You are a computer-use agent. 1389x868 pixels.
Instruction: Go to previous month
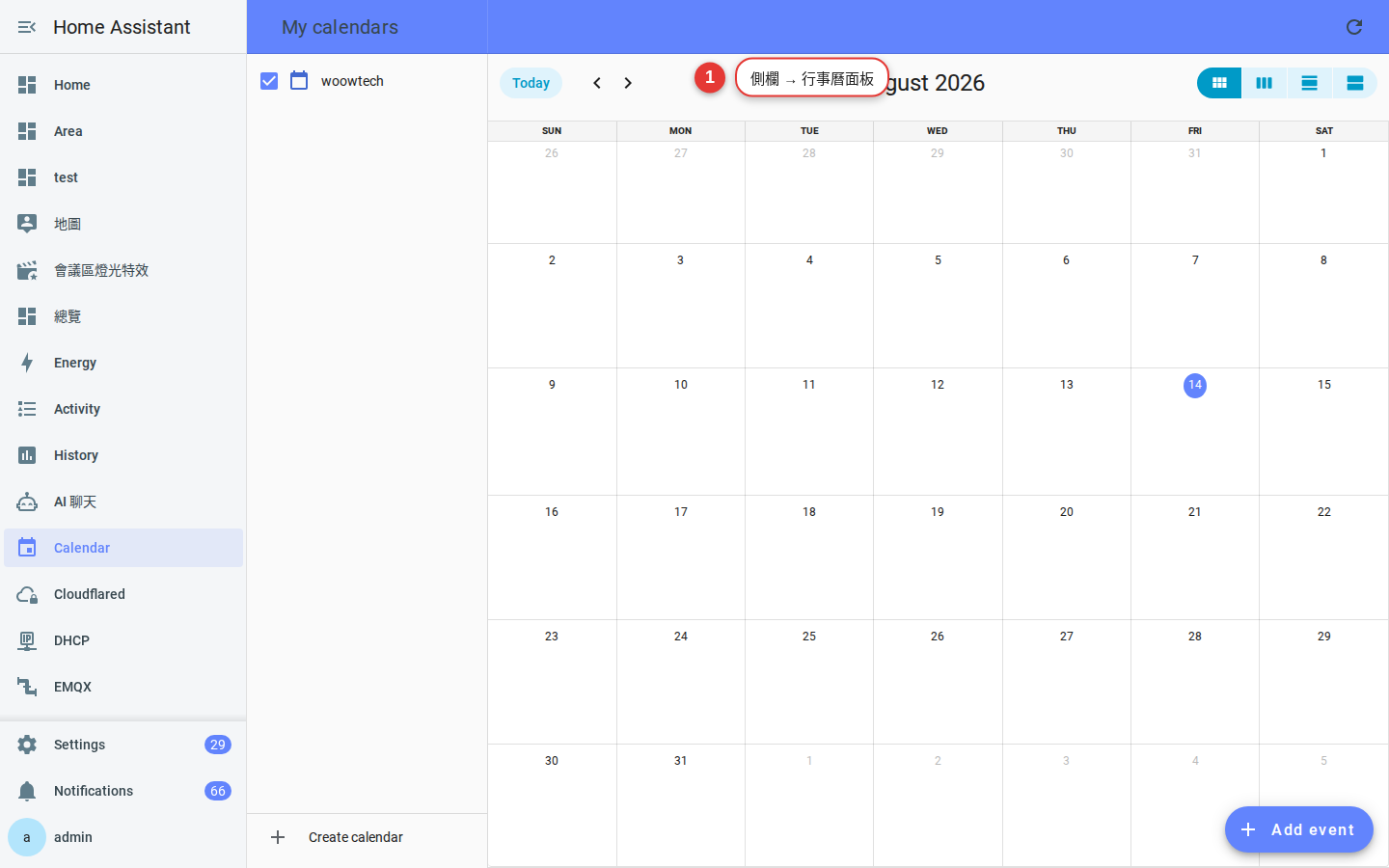click(x=597, y=83)
